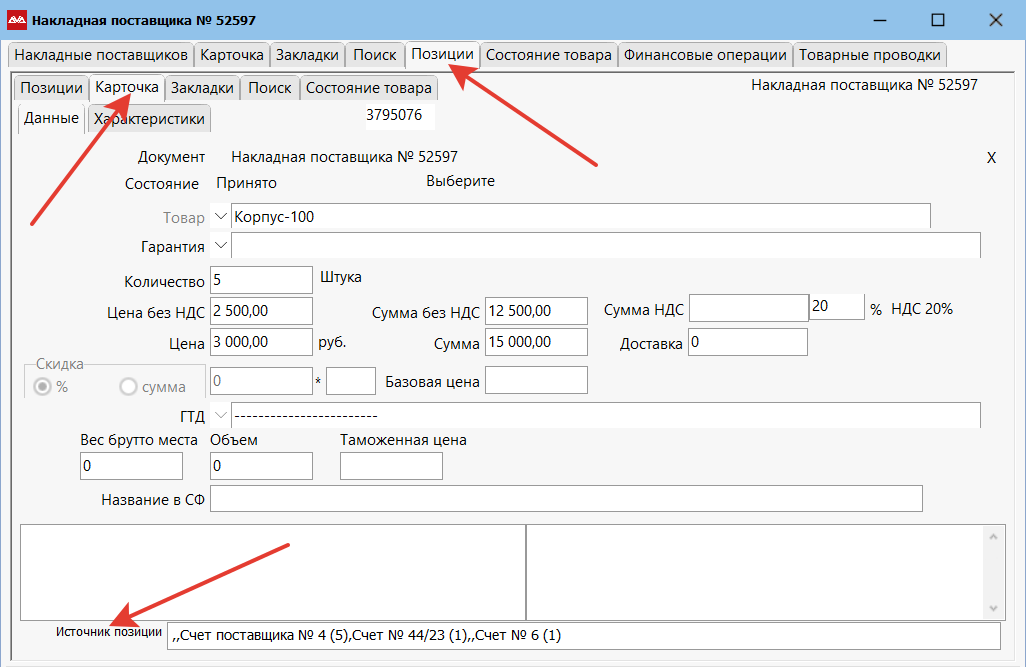Select the сумма discount radio button

(x=128, y=387)
